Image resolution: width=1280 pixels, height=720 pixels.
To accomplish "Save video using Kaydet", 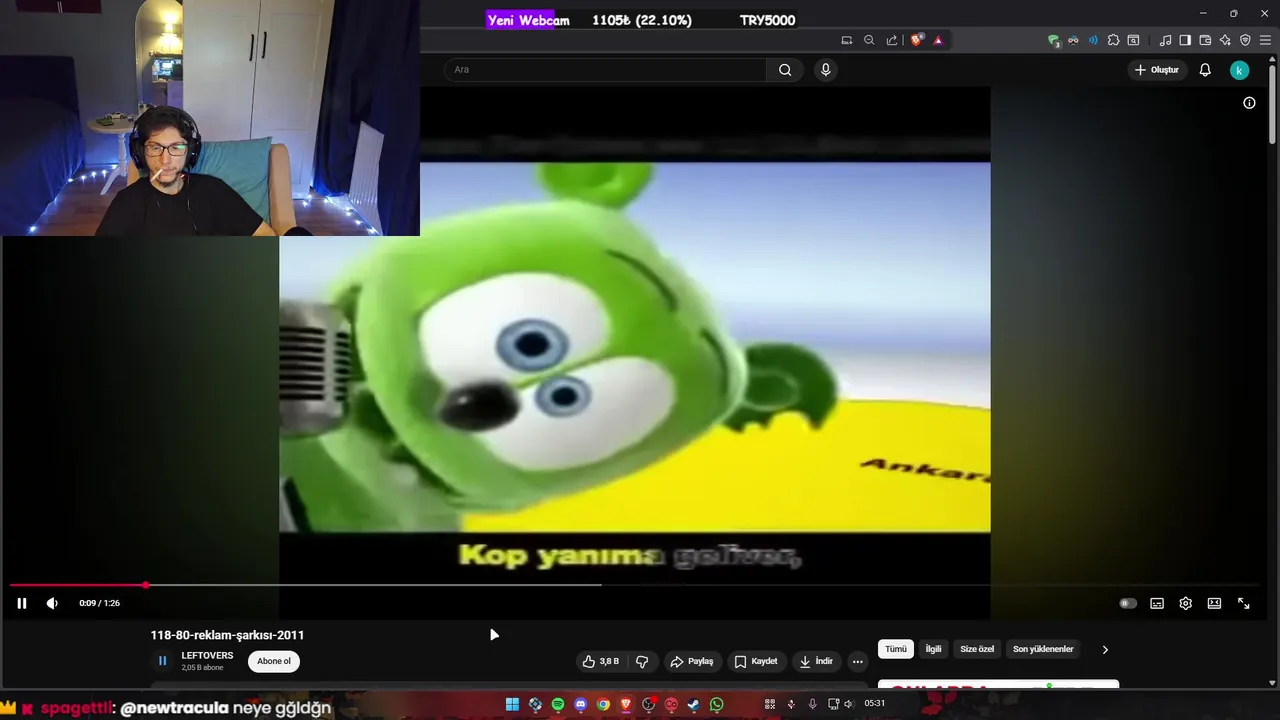I will coord(756,661).
